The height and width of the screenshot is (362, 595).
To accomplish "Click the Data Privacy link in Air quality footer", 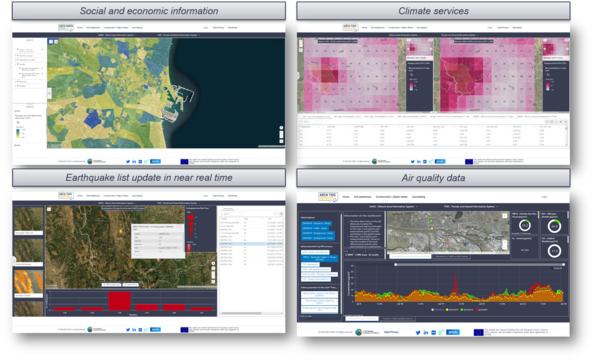I will tap(391, 332).
